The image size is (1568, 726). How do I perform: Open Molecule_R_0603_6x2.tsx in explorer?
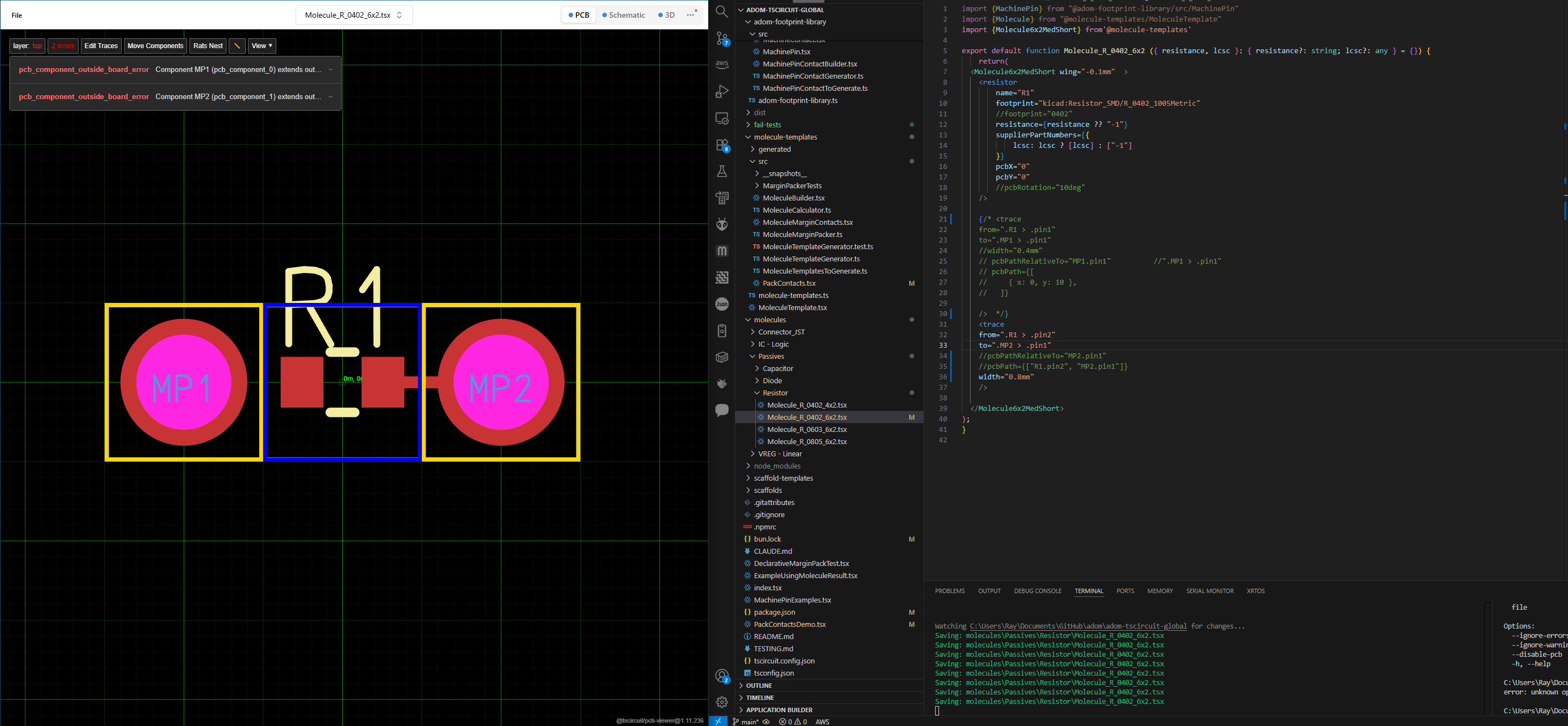(807, 429)
